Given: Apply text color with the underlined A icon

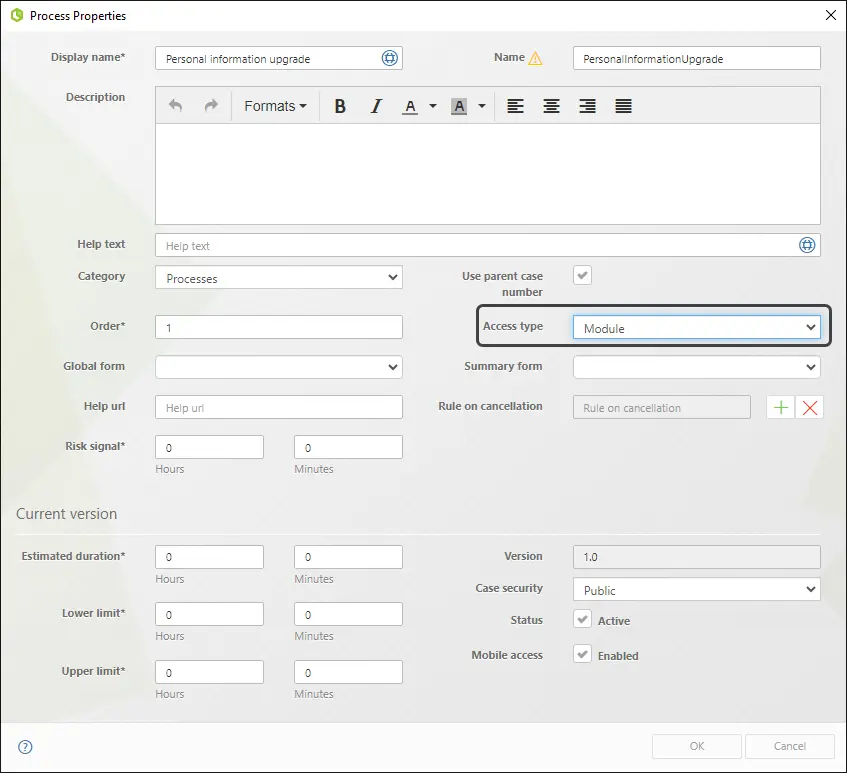Looking at the screenshot, I should (x=410, y=106).
